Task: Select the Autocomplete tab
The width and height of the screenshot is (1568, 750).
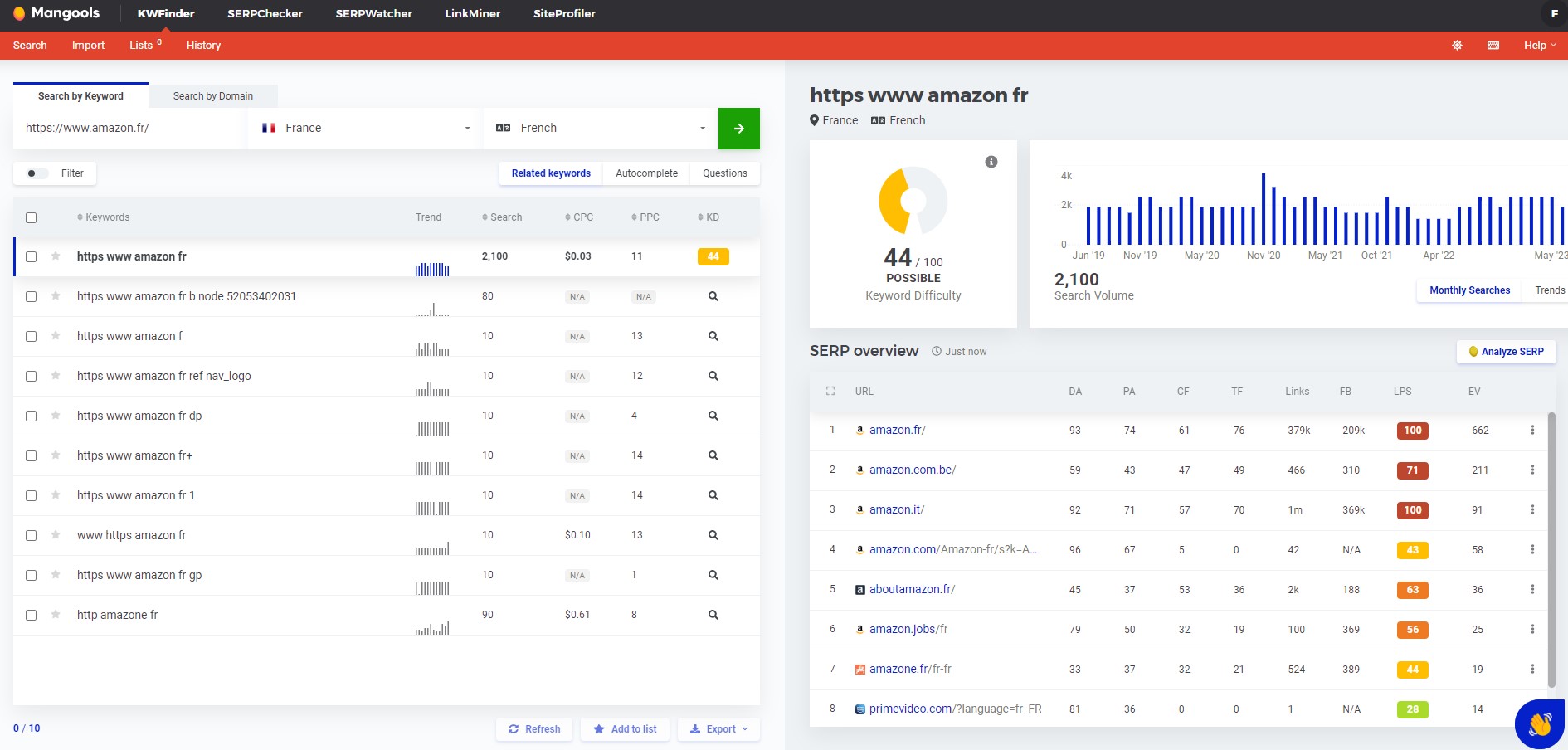Action: coord(646,173)
